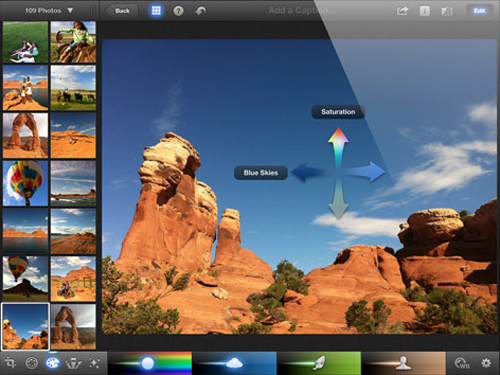The width and height of the screenshot is (500, 375).
Task: Click the Add a Caption field
Action: (302, 11)
